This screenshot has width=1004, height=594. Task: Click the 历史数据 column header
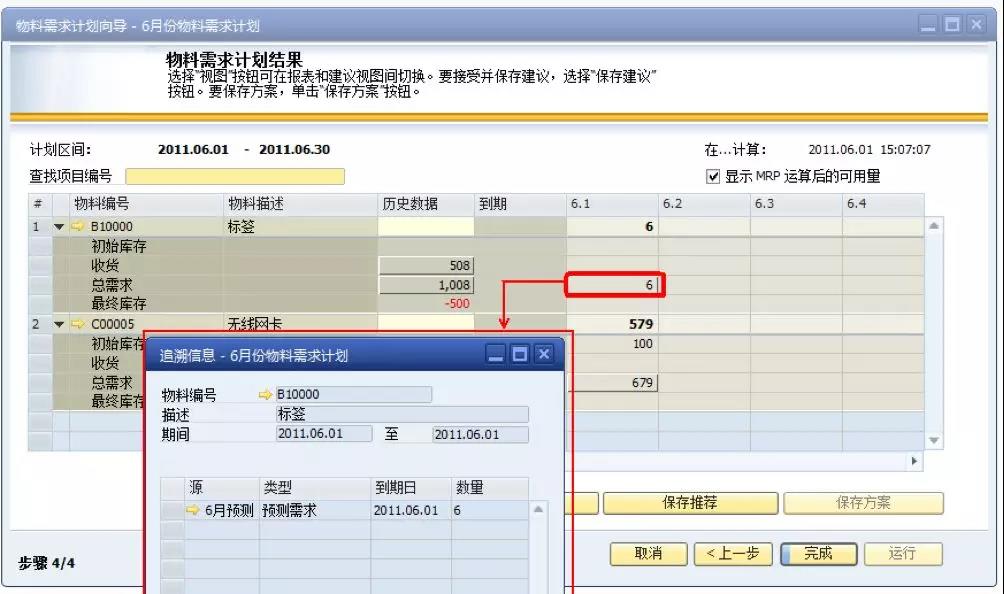(x=425, y=204)
